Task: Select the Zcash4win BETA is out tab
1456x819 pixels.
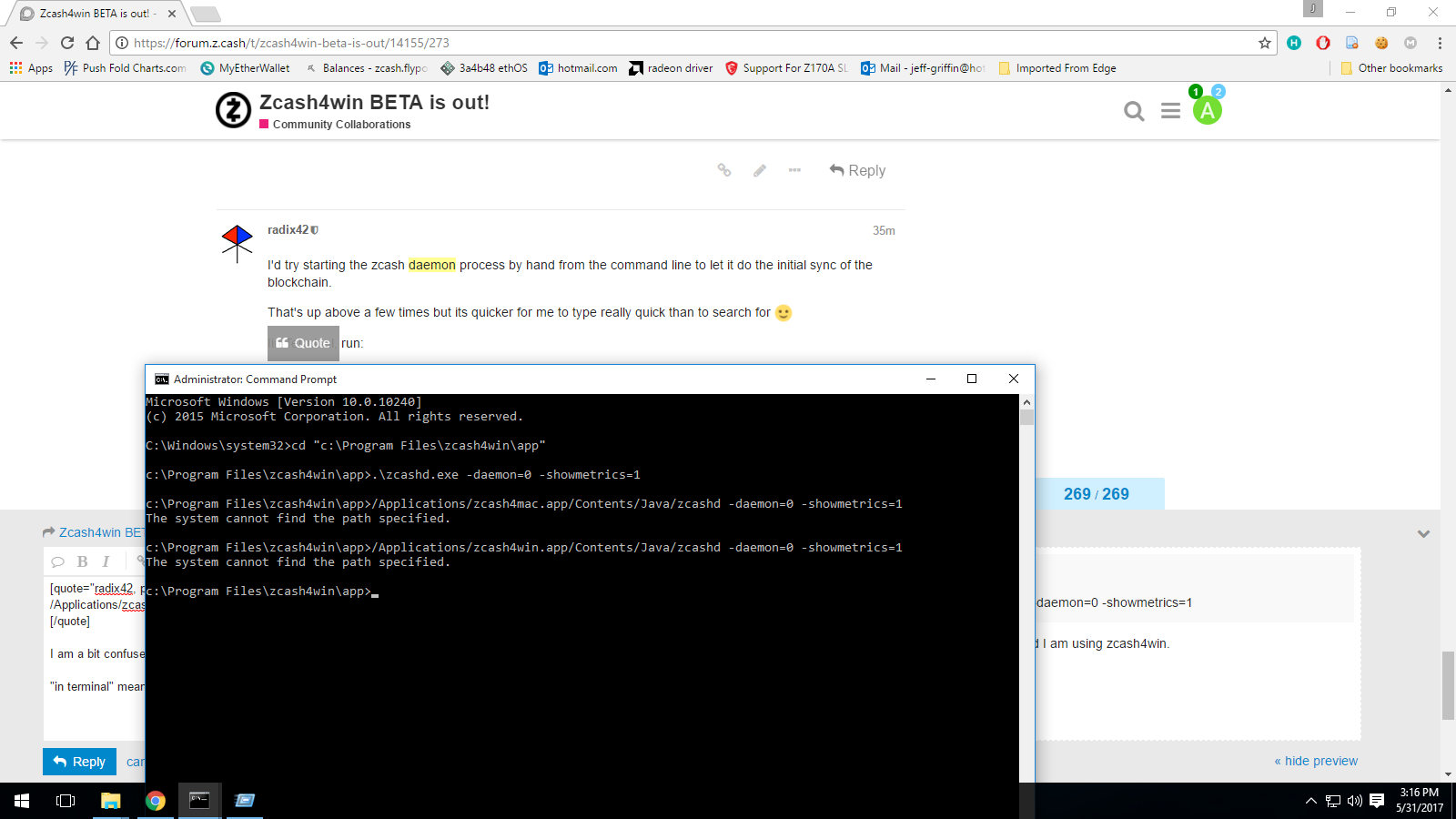Action: pyautogui.click(x=96, y=14)
